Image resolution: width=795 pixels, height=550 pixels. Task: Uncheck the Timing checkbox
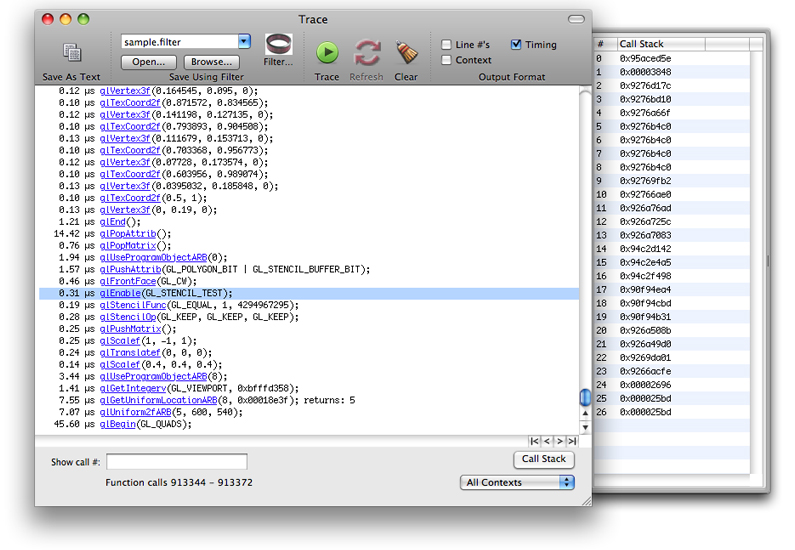tap(516, 45)
